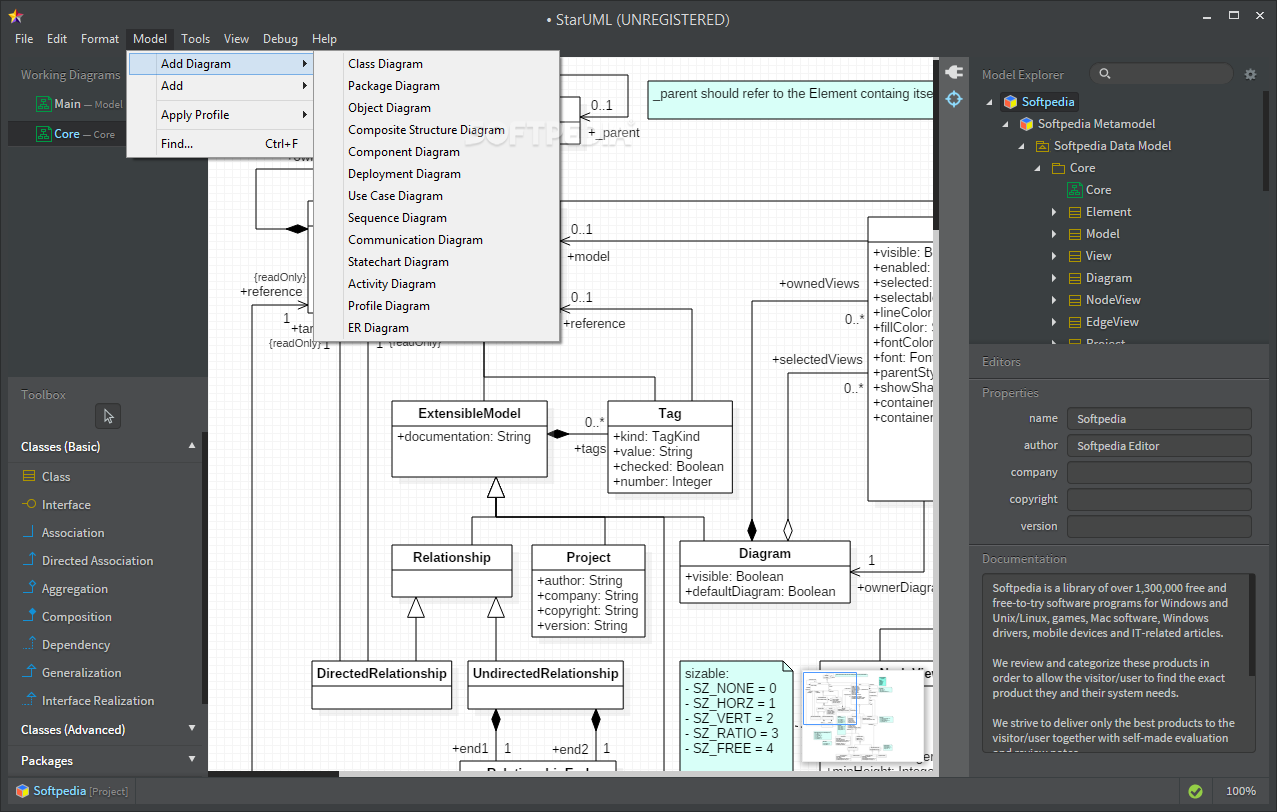The width and height of the screenshot is (1277, 812).
Task: Open the File menu
Action: 24,39
